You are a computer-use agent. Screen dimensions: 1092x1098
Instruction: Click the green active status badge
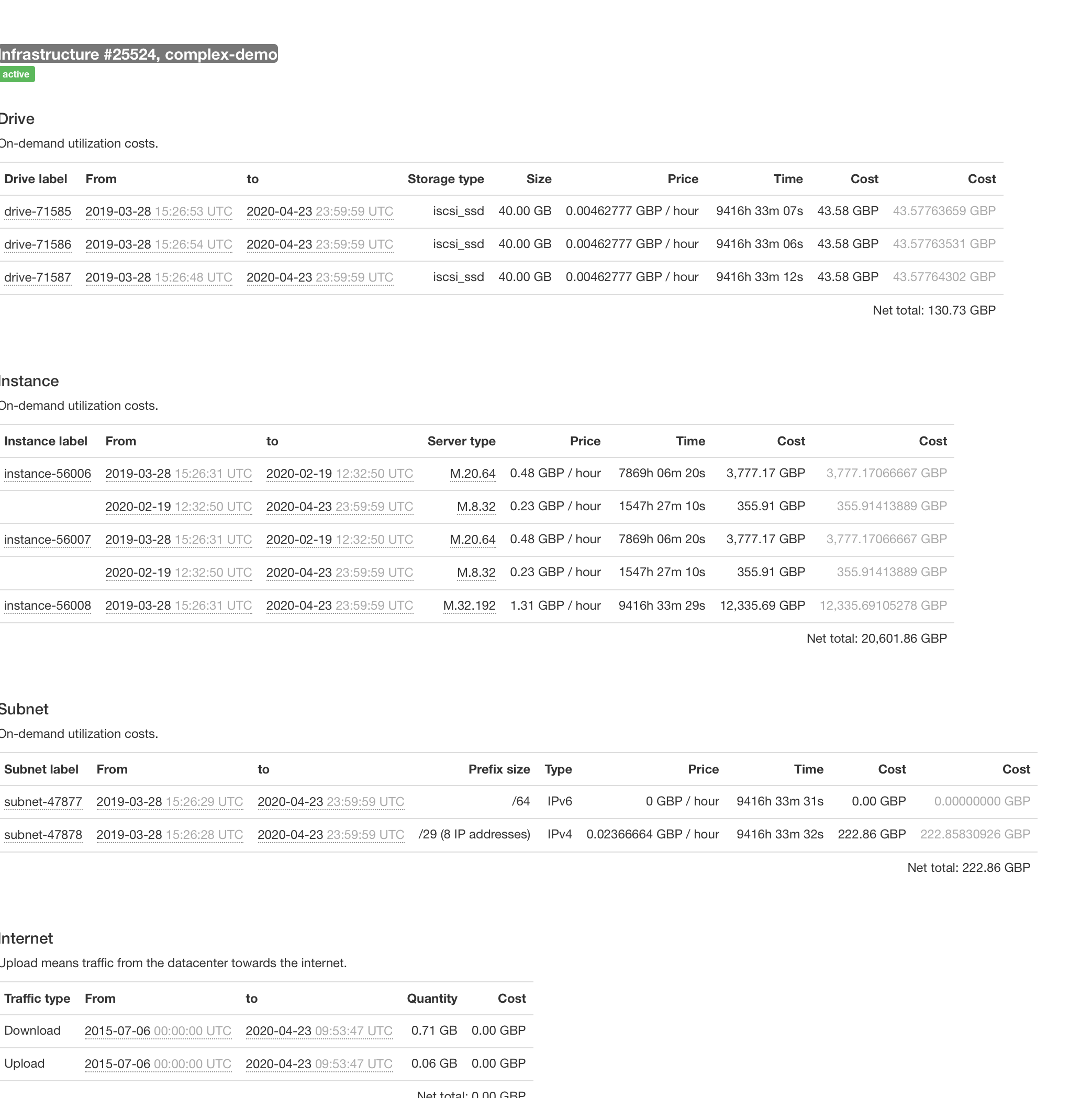16,74
